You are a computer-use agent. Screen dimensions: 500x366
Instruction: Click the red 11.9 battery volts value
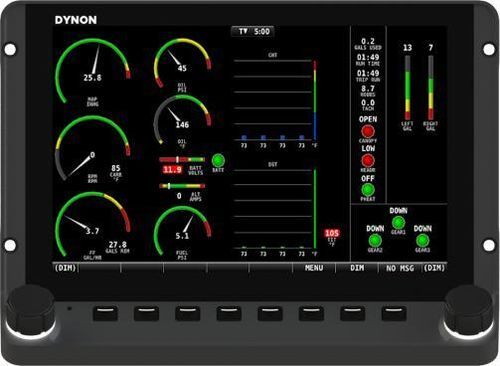click(x=172, y=170)
